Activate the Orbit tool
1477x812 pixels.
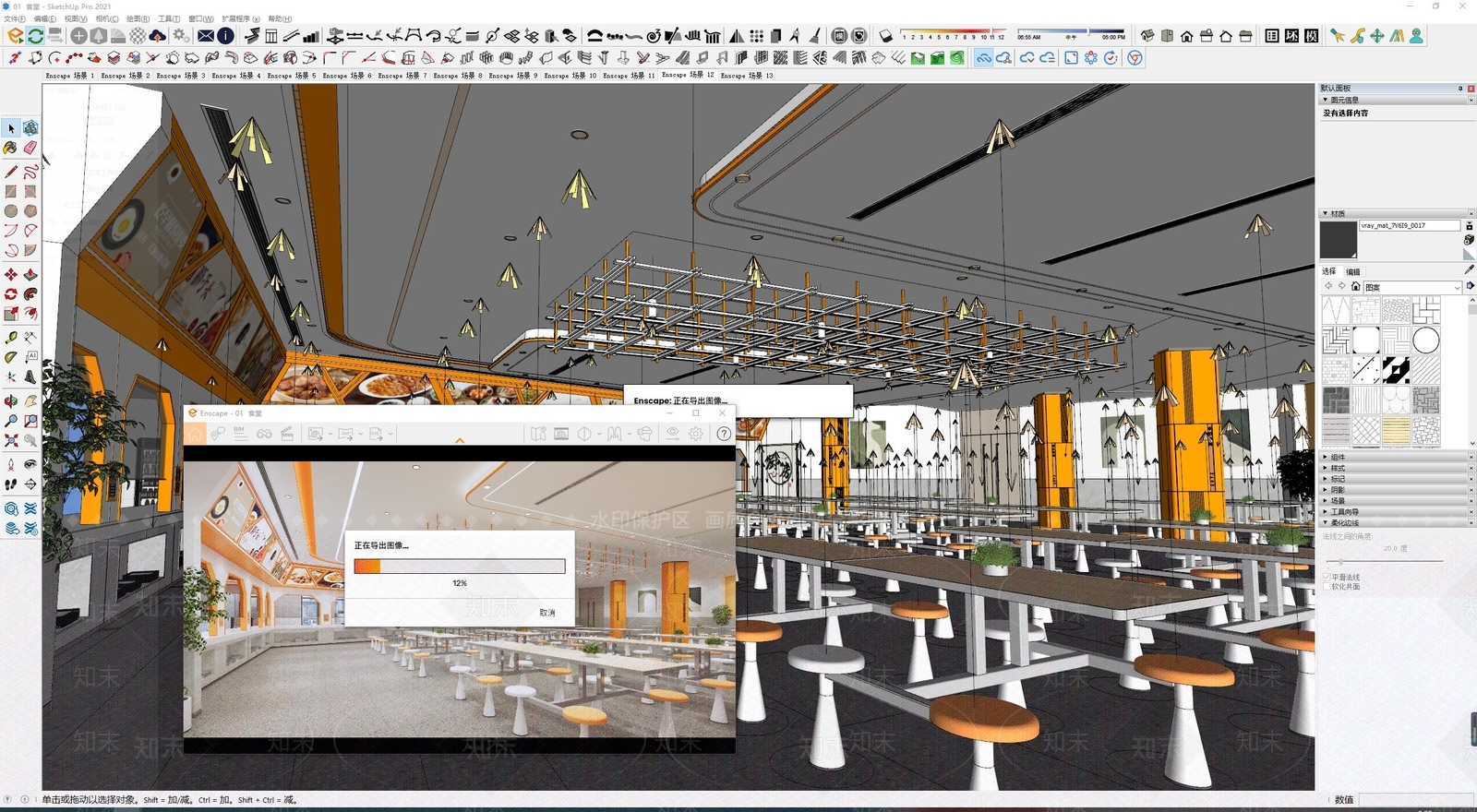tap(11, 401)
